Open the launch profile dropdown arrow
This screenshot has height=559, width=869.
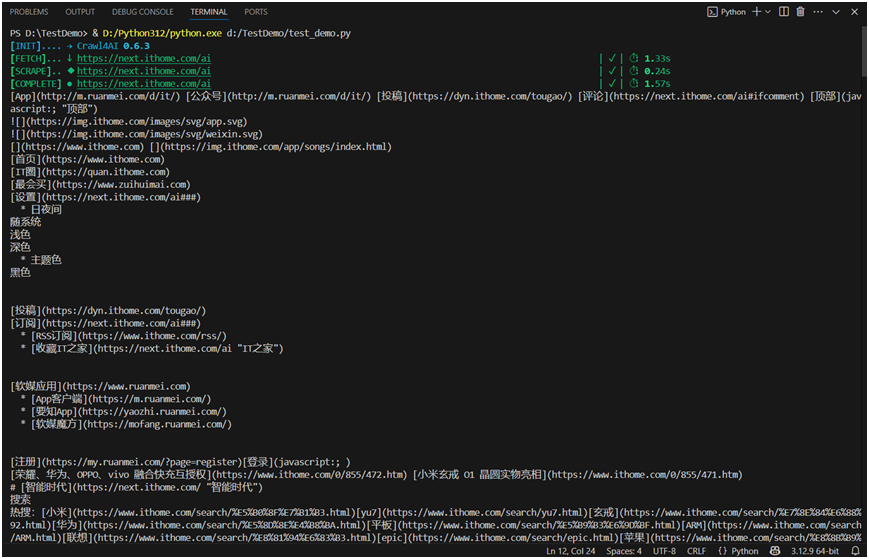768,12
